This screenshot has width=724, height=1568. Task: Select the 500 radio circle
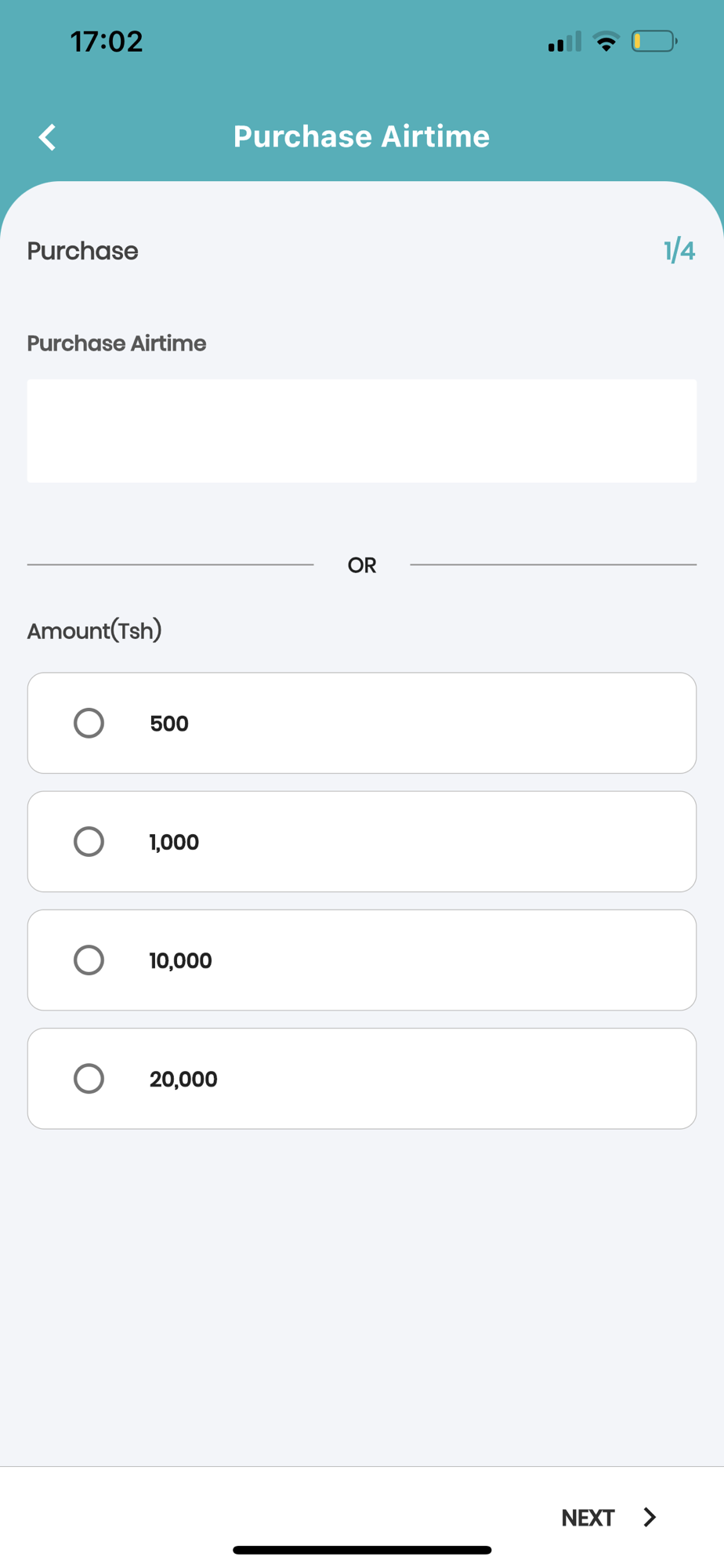89,723
